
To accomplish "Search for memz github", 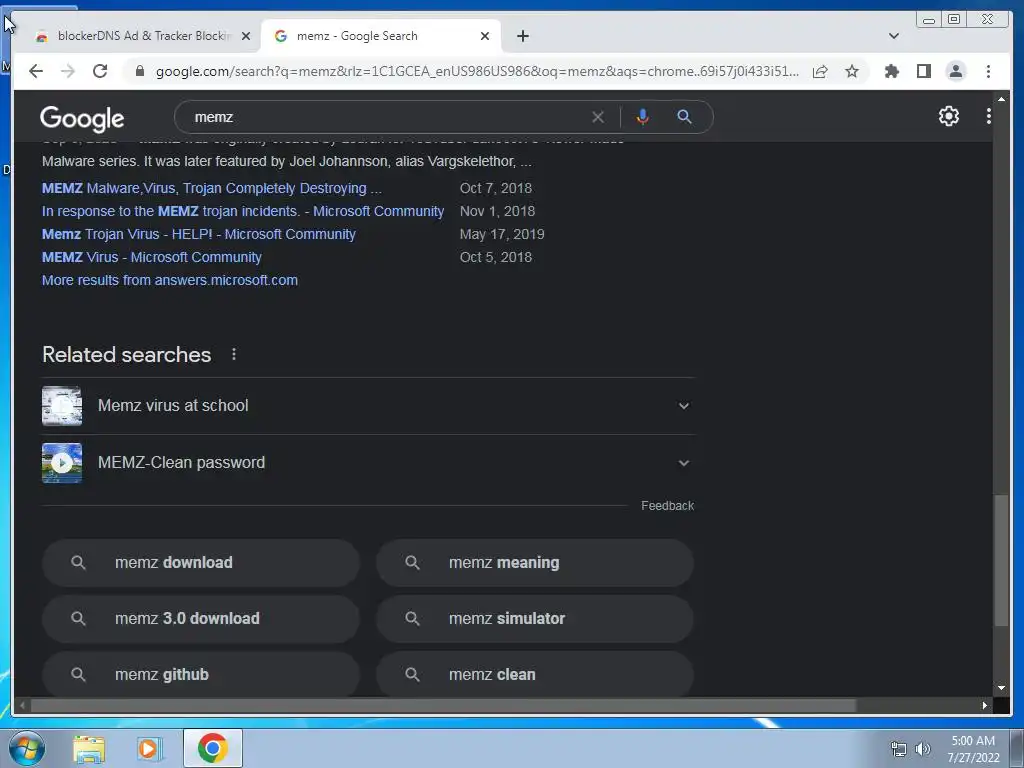I will click(x=200, y=674).
